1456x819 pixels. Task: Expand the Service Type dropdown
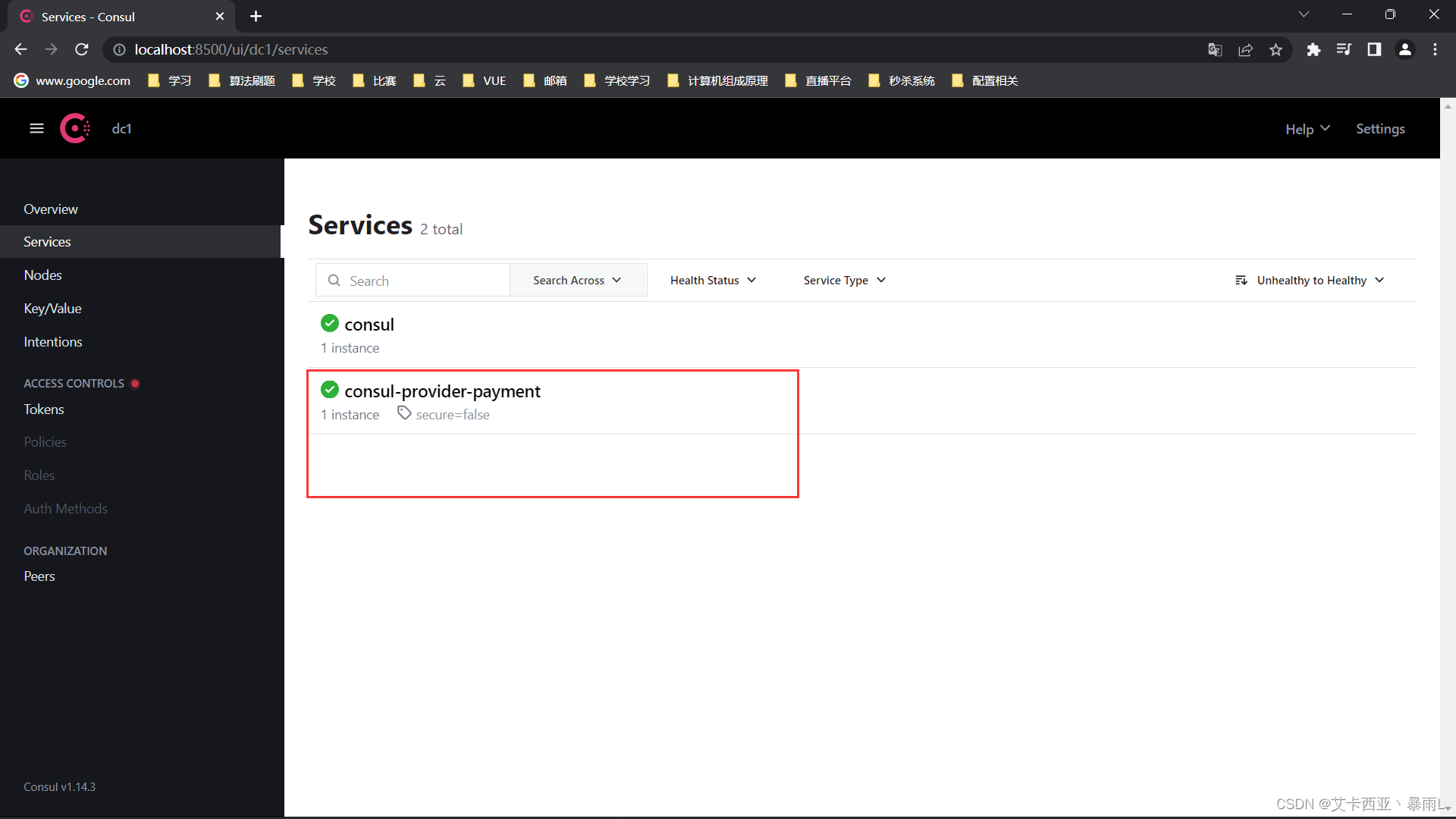[843, 280]
